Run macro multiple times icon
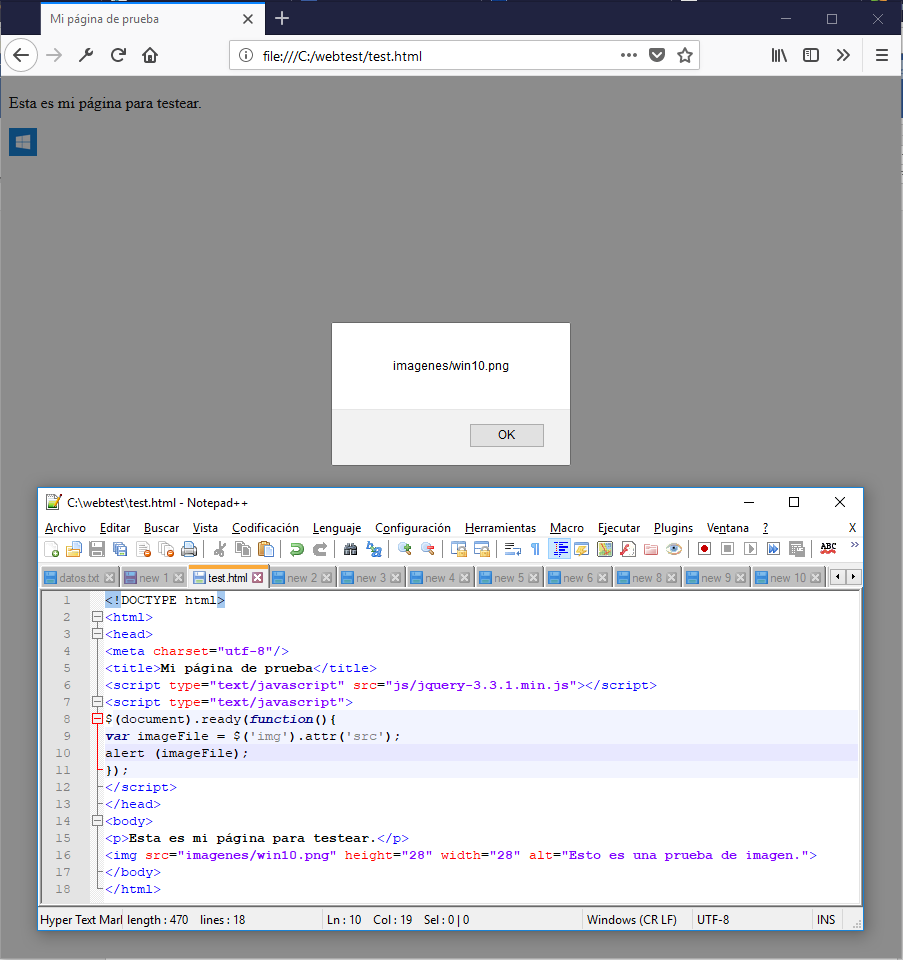The image size is (903, 960). [774, 549]
